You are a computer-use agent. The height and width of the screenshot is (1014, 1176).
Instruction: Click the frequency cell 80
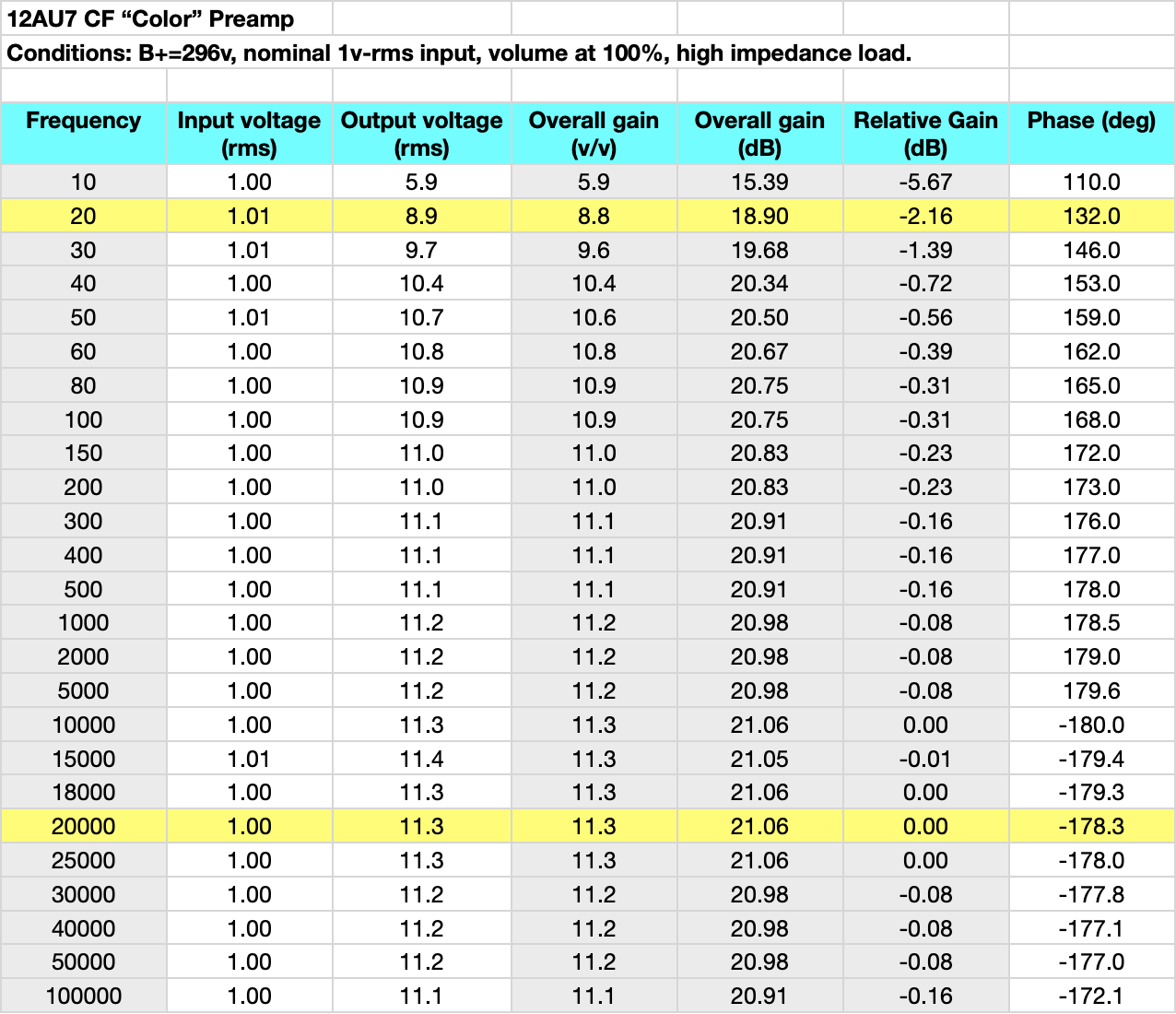(84, 385)
